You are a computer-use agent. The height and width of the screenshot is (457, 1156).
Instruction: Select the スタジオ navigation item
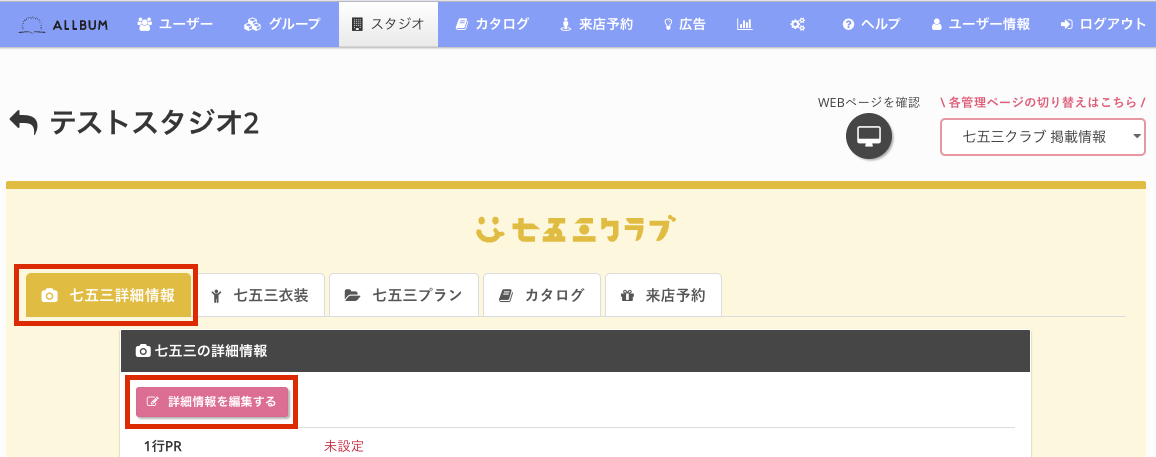(389, 24)
